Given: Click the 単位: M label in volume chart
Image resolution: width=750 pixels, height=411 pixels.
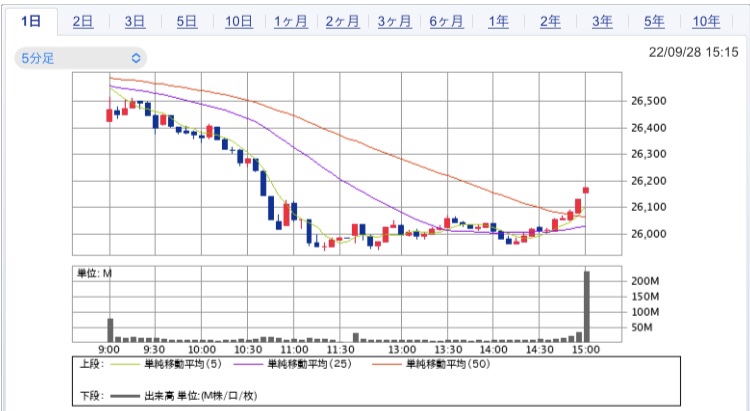Looking at the screenshot, I should coord(94,274).
